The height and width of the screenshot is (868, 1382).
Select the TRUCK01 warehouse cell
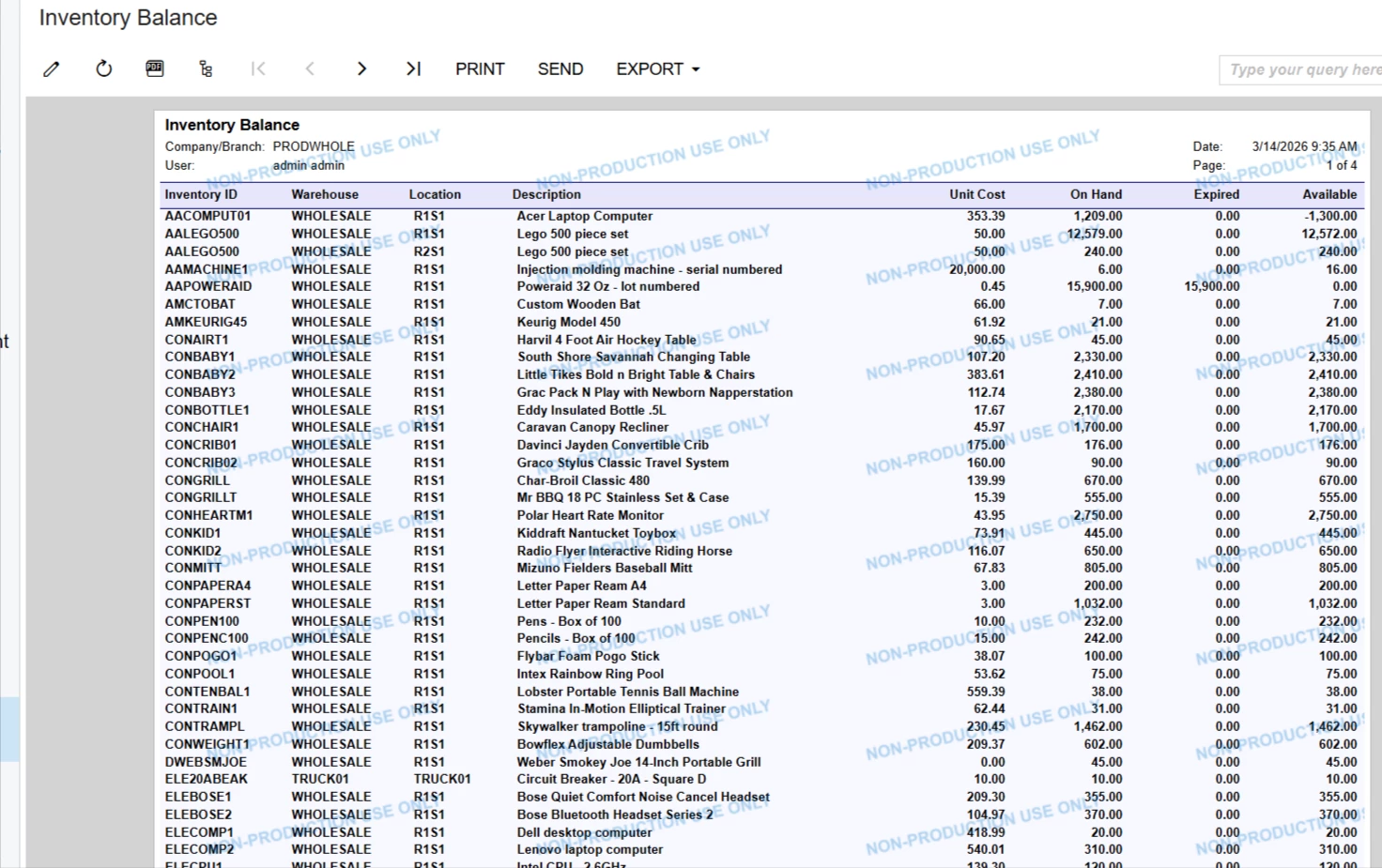(320, 779)
